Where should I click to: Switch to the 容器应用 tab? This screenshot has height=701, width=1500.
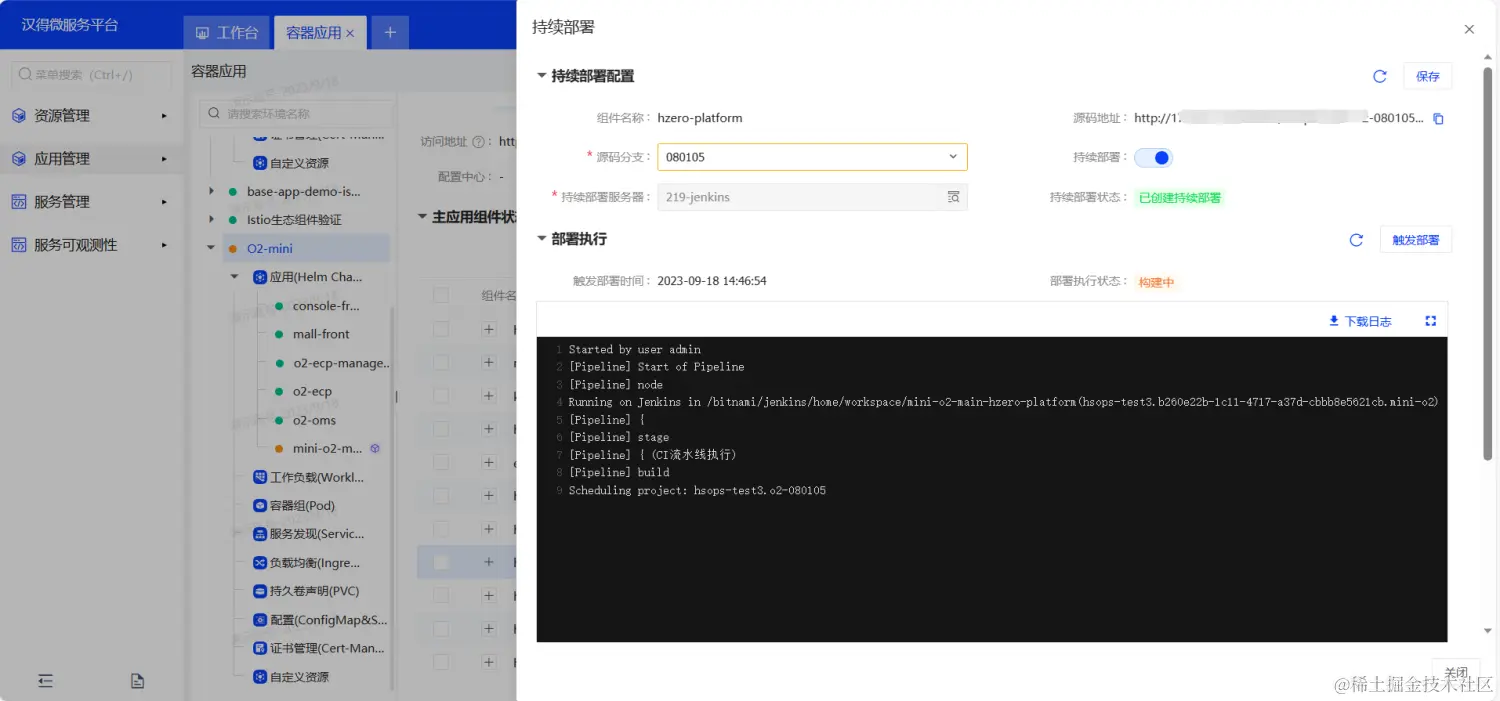pyautogui.click(x=313, y=33)
